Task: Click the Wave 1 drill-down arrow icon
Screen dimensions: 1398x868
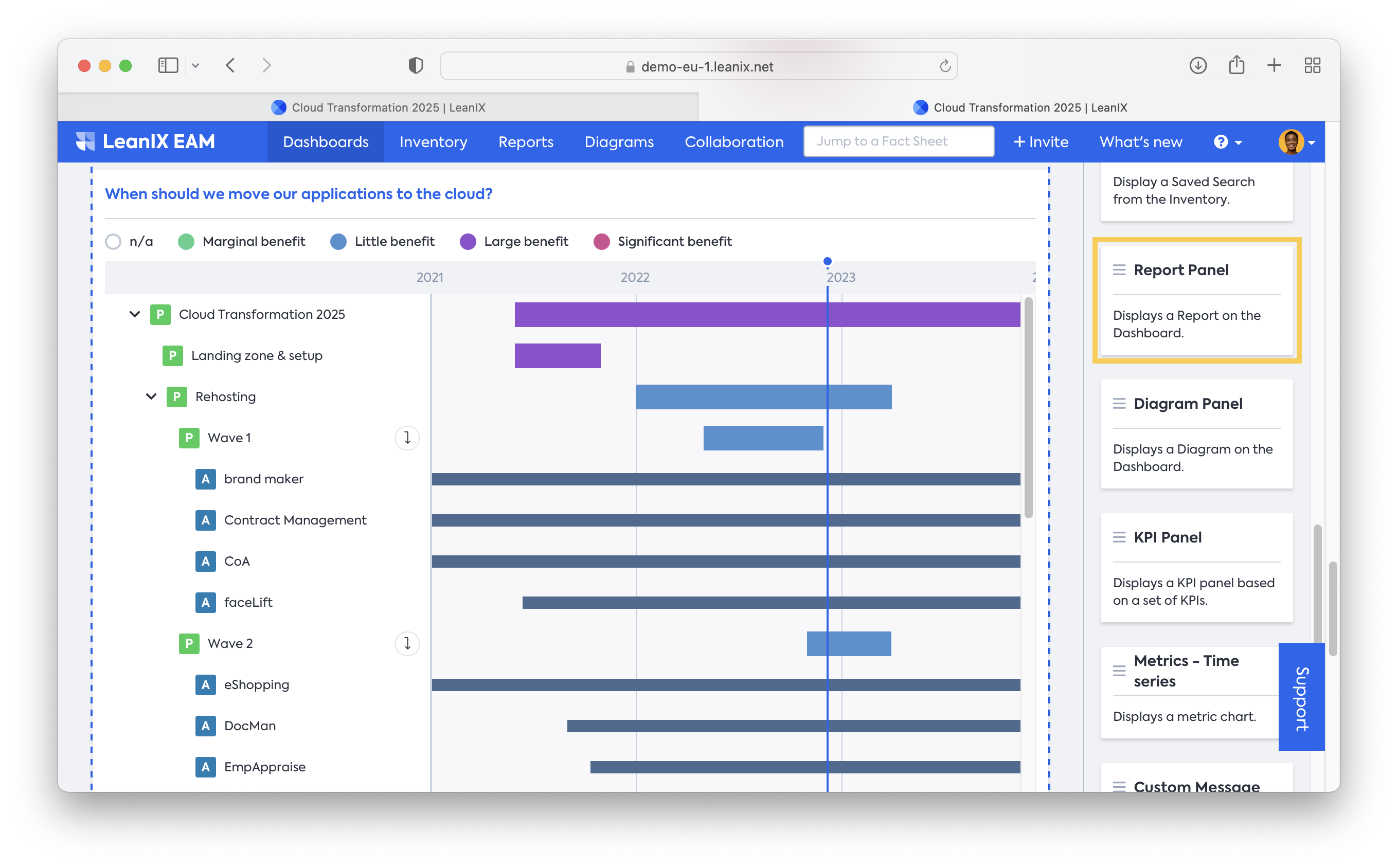Action: point(407,438)
